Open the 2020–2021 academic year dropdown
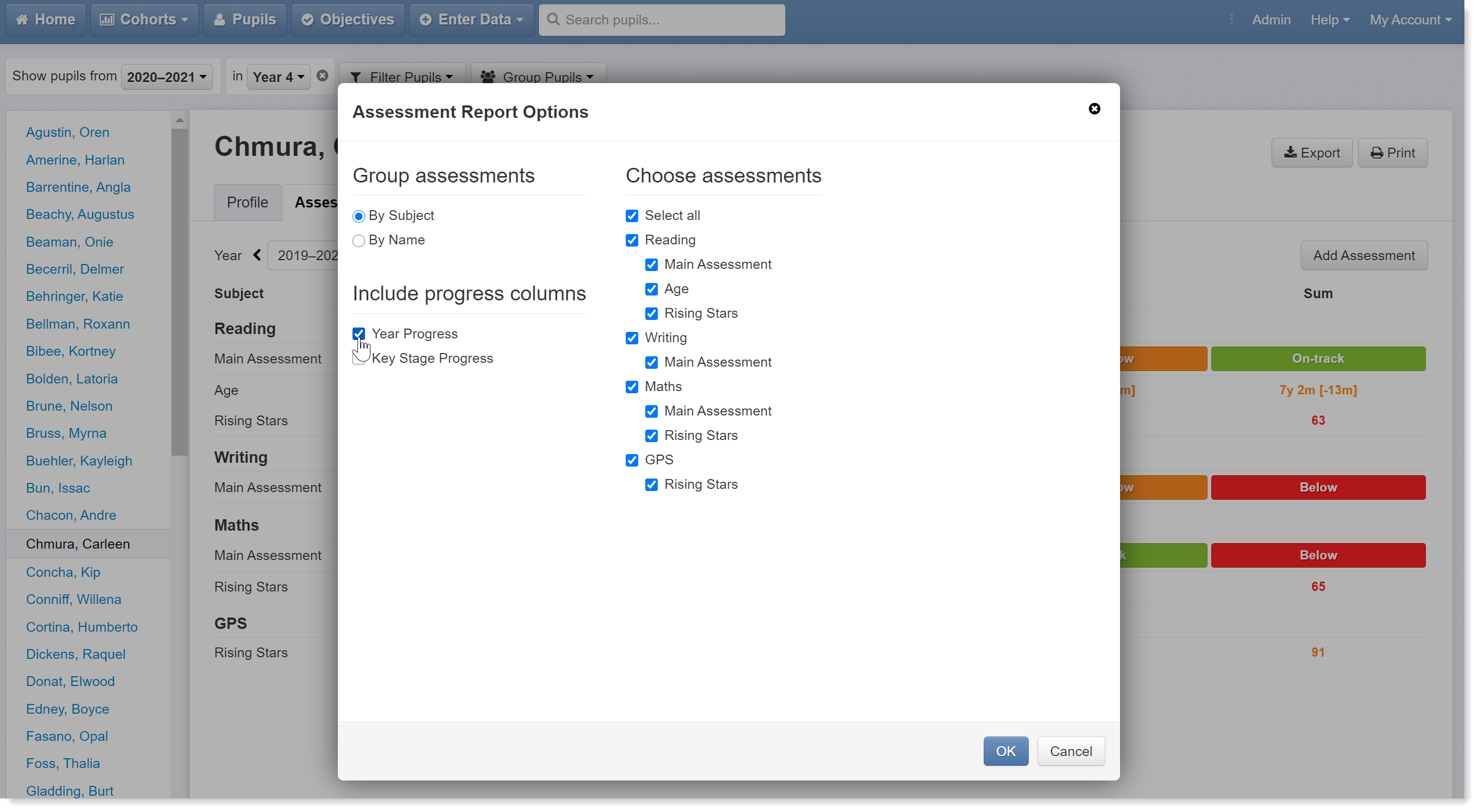 166,77
